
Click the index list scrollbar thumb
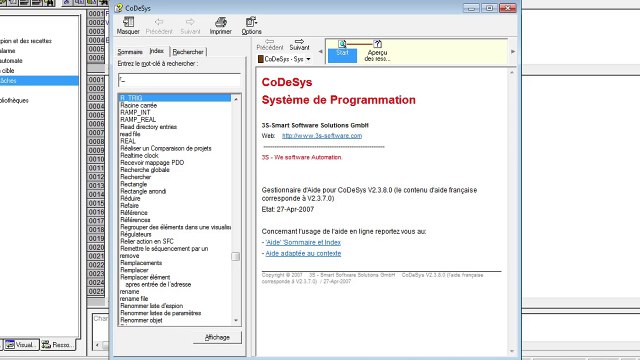coord(236,256)
